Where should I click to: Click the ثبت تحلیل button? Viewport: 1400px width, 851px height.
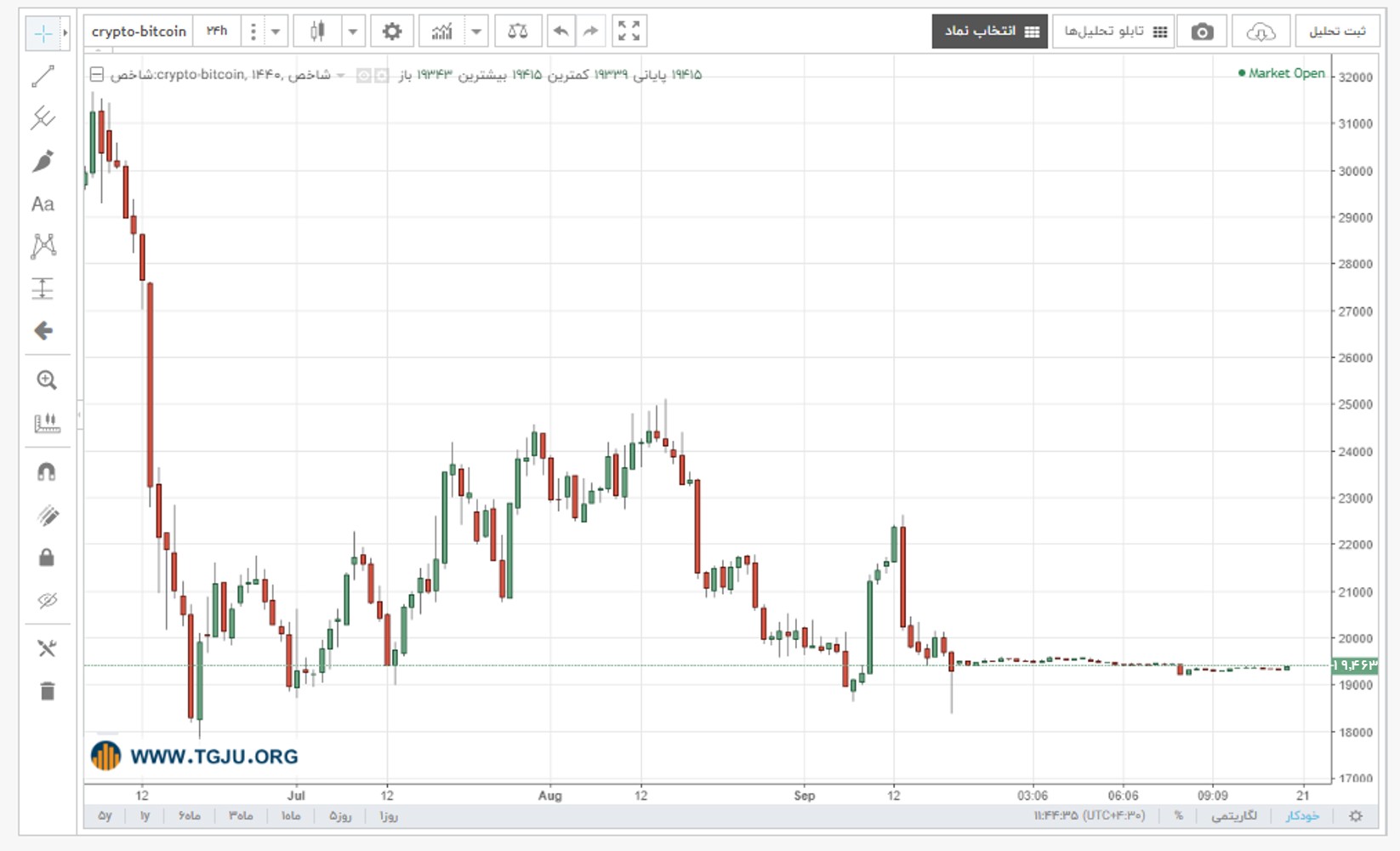[x=1337, y=31]
